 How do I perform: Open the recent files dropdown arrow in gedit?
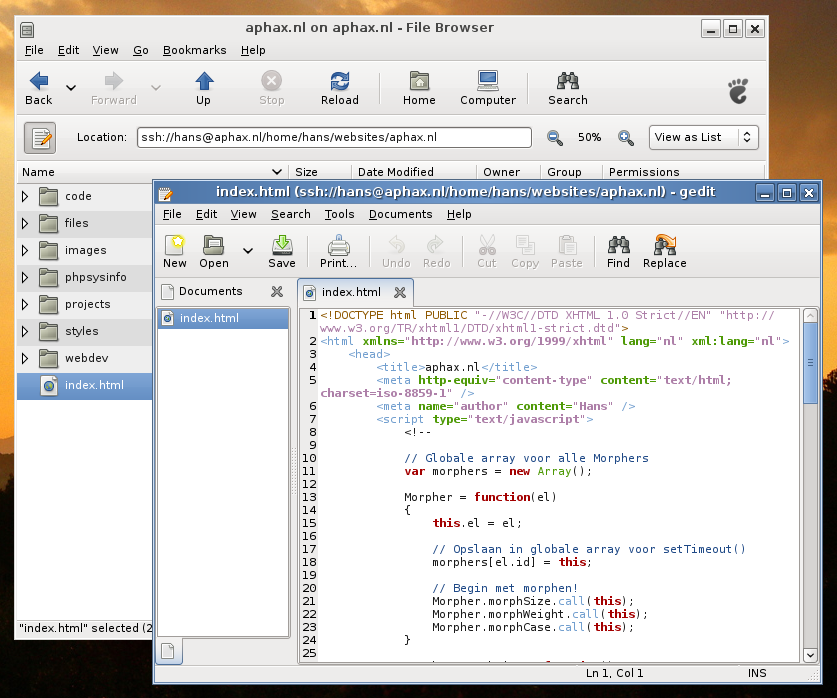point(248,250)
